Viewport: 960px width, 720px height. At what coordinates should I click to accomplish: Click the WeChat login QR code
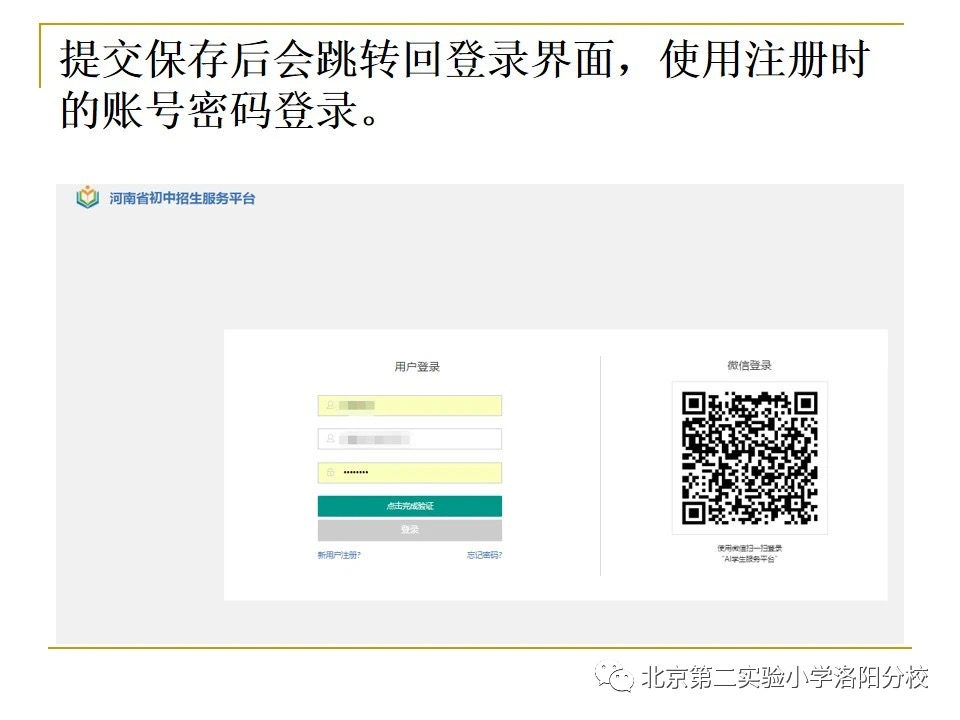752,459
